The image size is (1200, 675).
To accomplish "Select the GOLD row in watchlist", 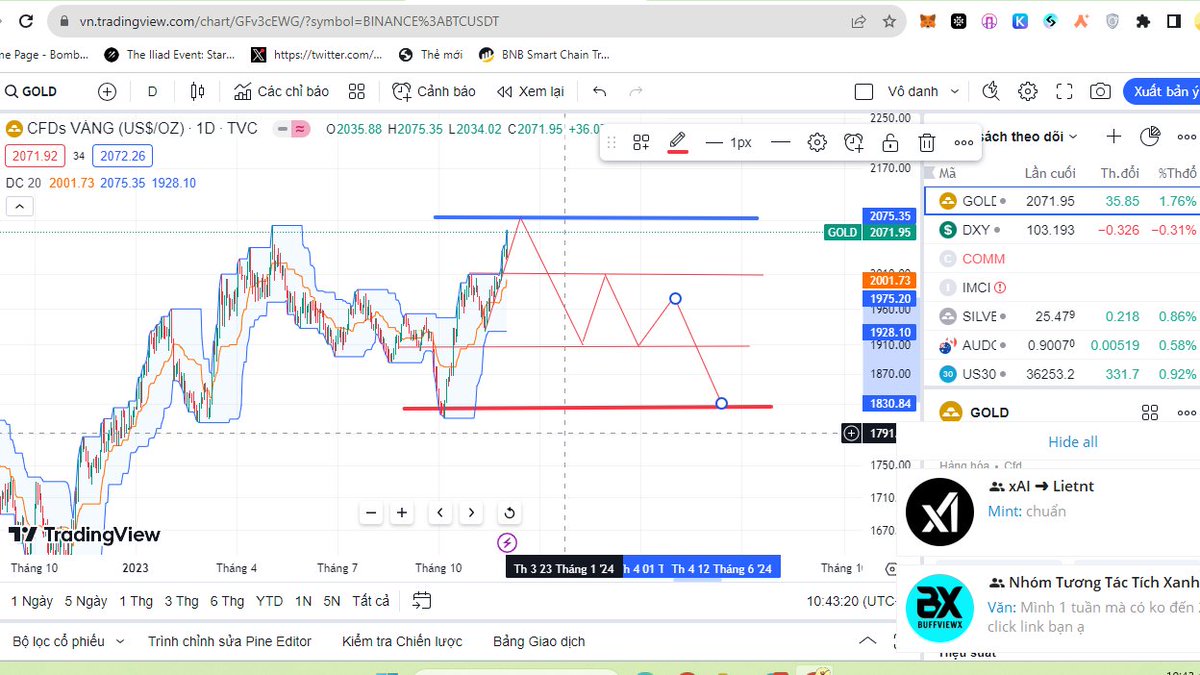I will 1062,201.
